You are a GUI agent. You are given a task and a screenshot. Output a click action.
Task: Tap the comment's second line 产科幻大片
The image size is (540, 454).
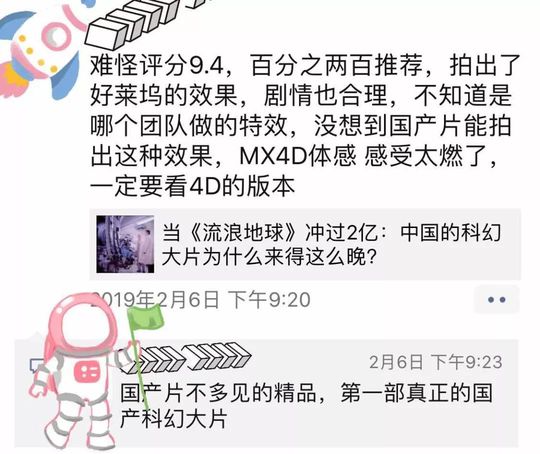point(173,419)
